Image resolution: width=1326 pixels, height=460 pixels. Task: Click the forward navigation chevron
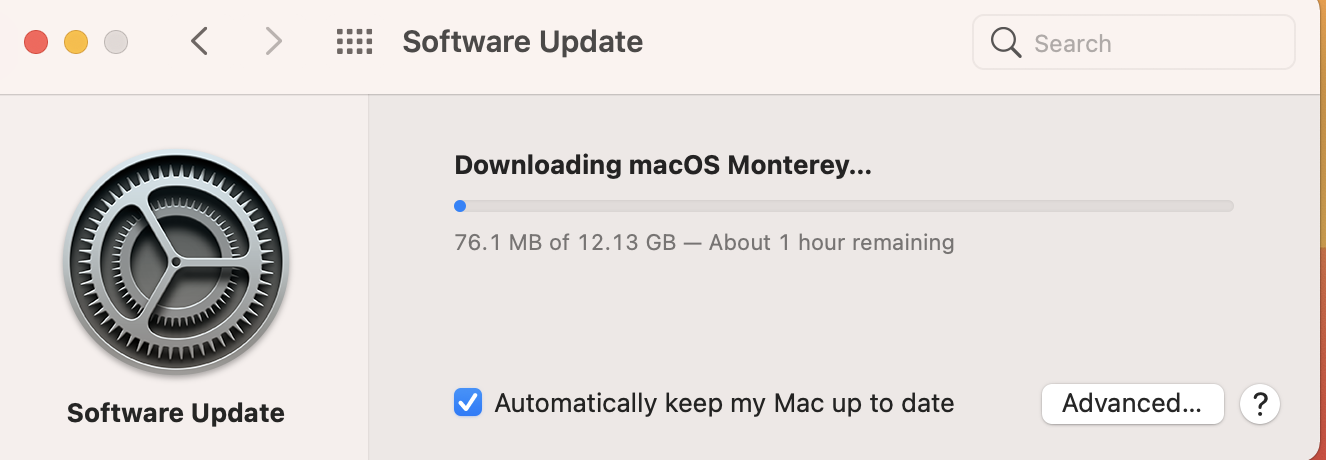click(273, 42)
